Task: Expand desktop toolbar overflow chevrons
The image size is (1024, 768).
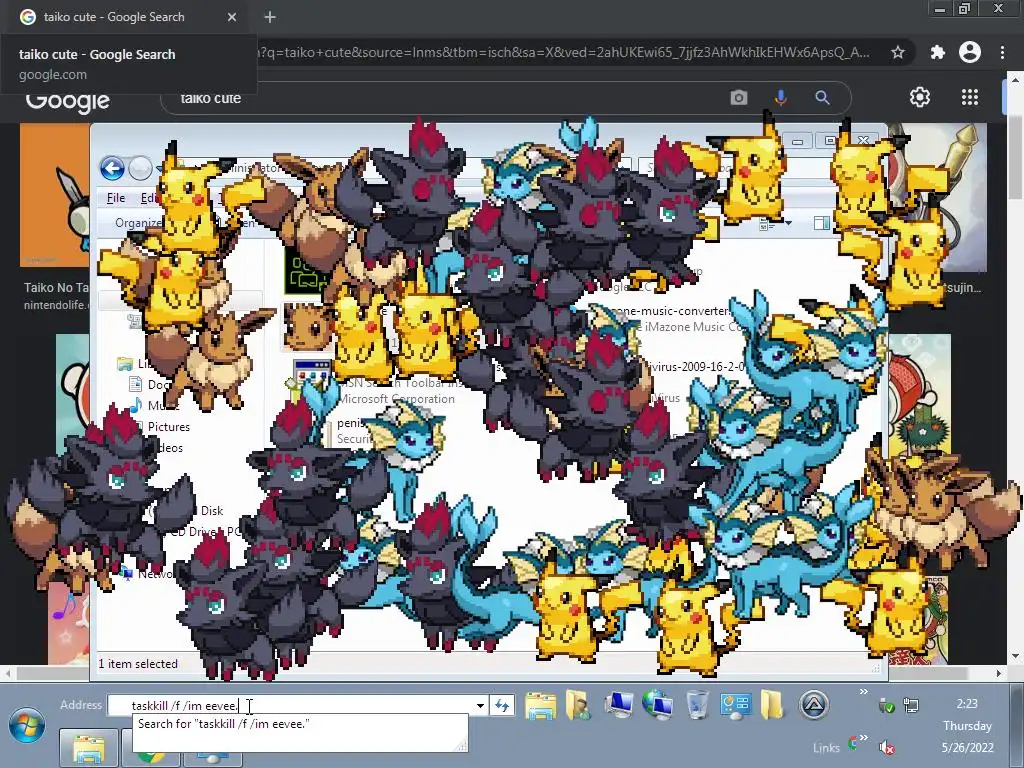Action: tap(863, 692)
